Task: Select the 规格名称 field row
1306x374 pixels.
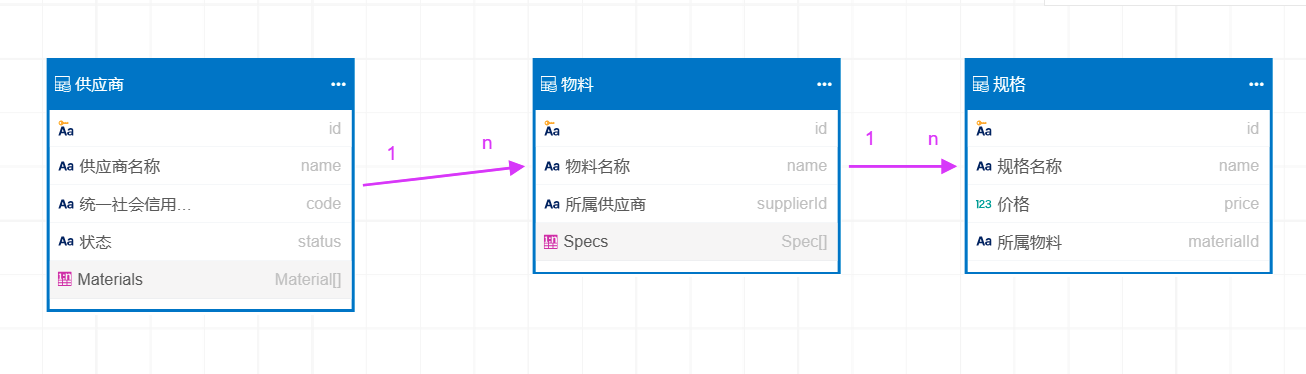Action: (1118, 166)
